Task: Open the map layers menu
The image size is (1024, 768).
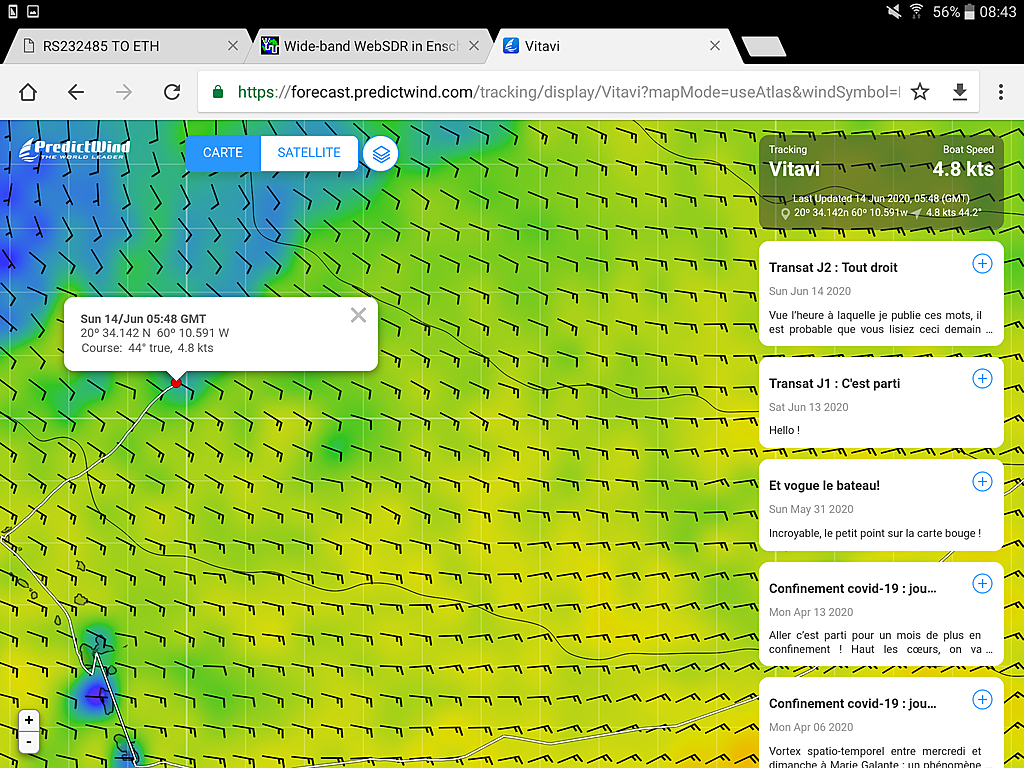Action: pos(381,154)
